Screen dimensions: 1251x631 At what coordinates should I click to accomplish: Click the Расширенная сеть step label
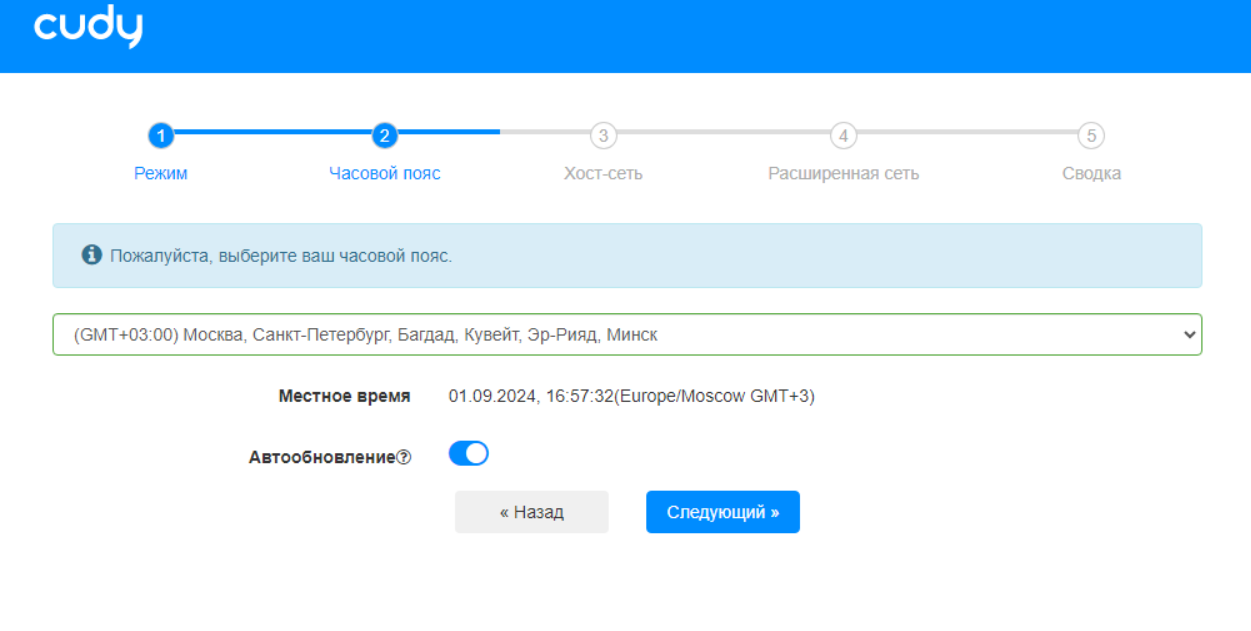843,173
